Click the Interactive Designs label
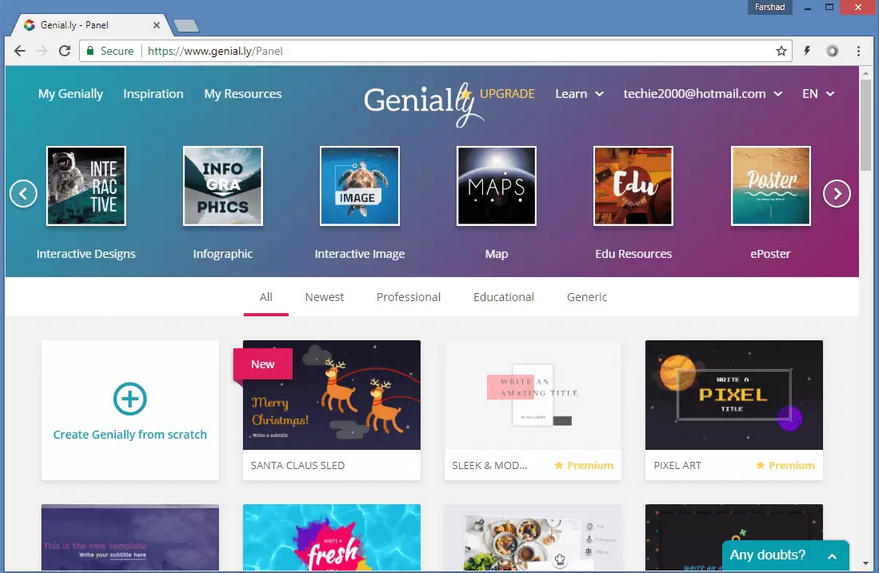This screenshot has width=879, height=573. 86,254
